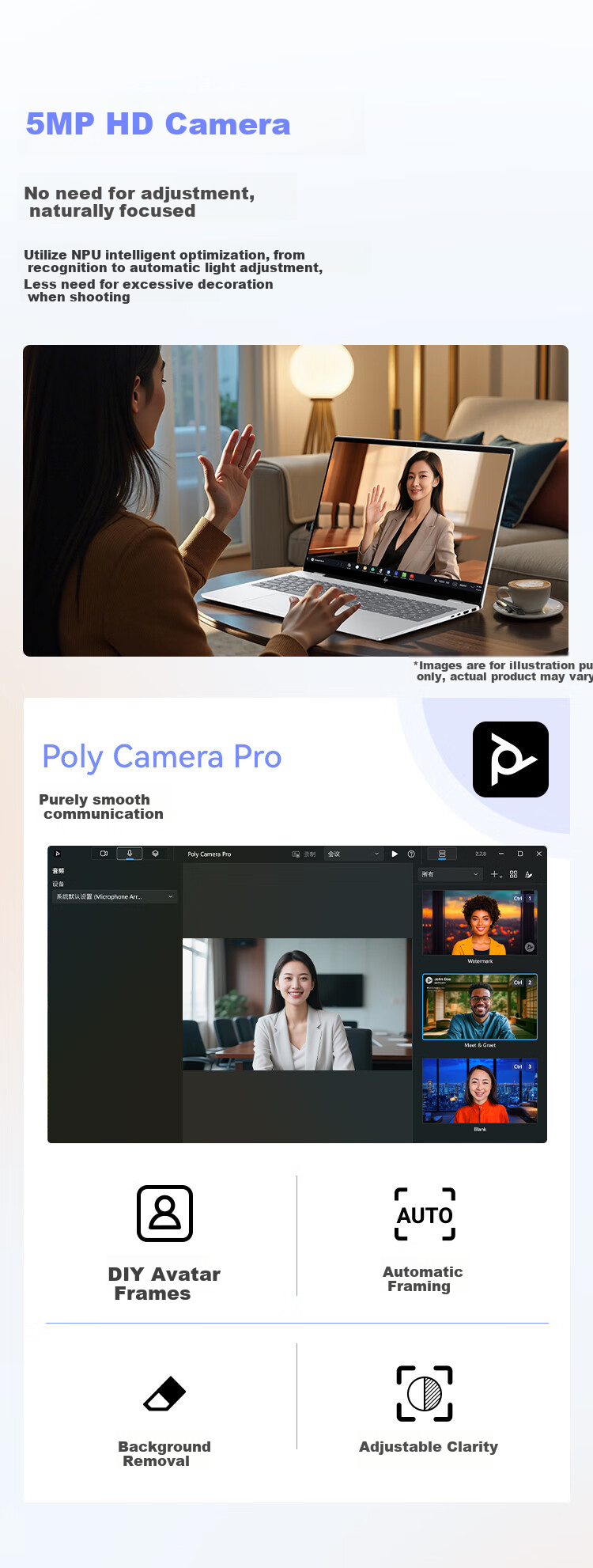Screen dimensions: 593x1568
Task: Click the Background Removal eraser icon
Action: (x=164, y=1395)
